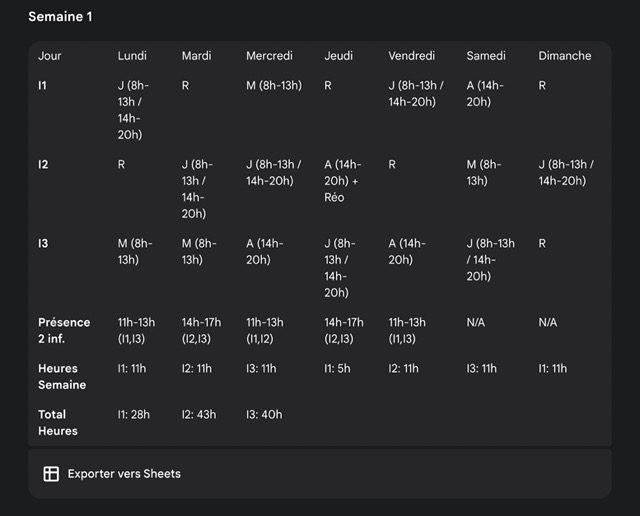Screen dimensions: 640x516
Task: Click the N/A cell under Samedi
Action: pyautogui.click(x=476, y=322)
